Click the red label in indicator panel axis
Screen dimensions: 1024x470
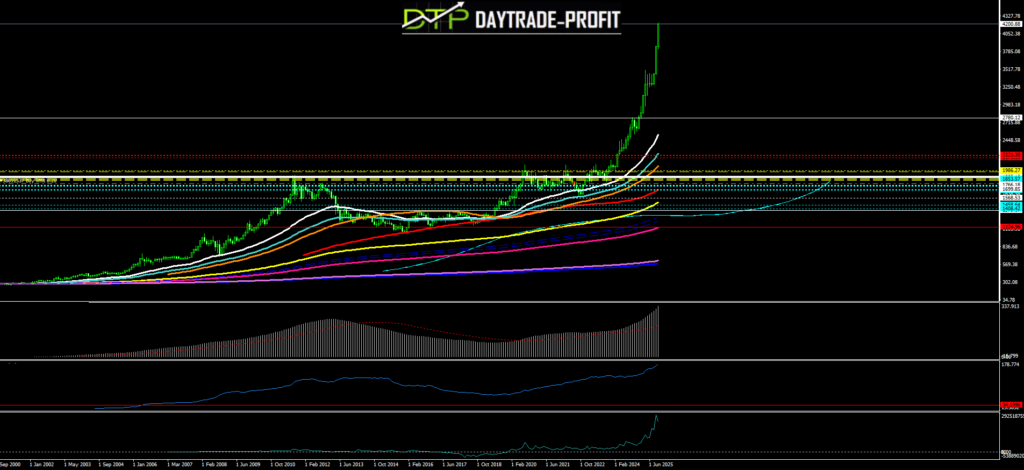point(1009,402)
